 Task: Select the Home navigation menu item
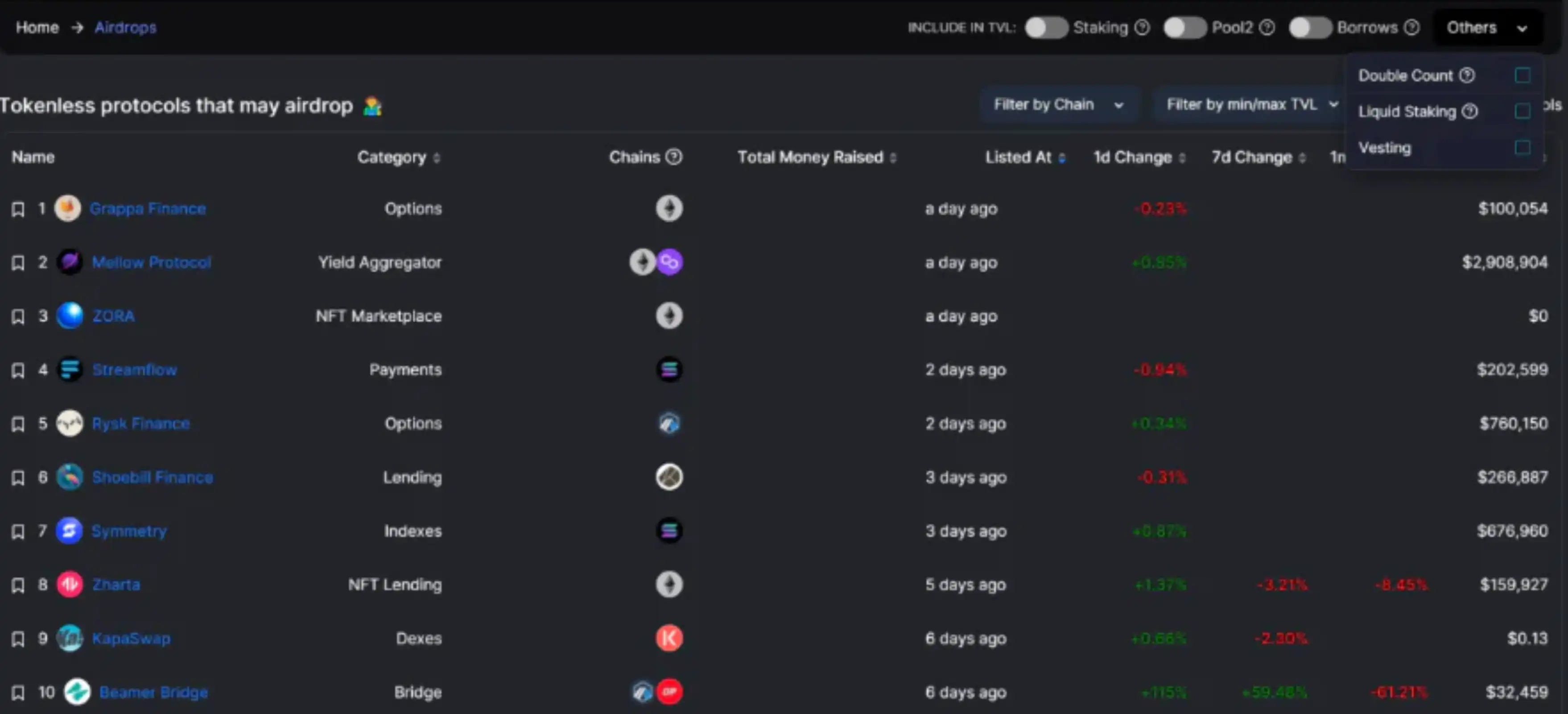click(x=37, y=27)
